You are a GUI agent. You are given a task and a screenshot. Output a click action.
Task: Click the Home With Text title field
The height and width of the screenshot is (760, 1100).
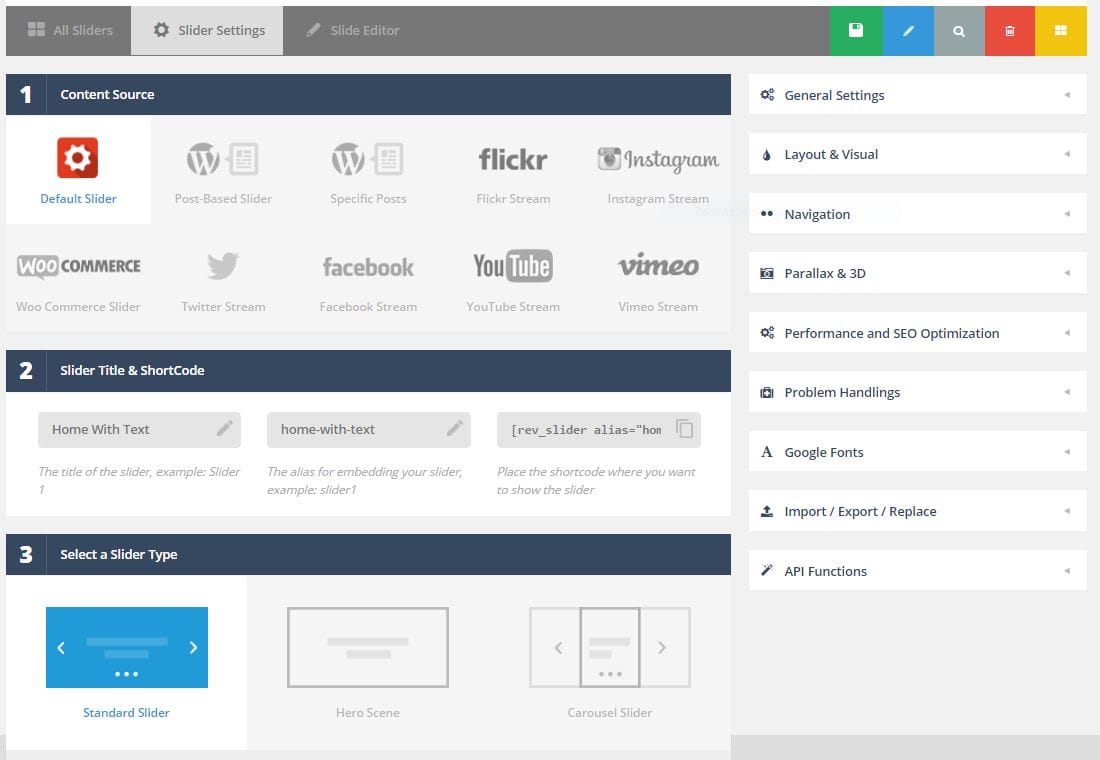(x=139, y=429)
